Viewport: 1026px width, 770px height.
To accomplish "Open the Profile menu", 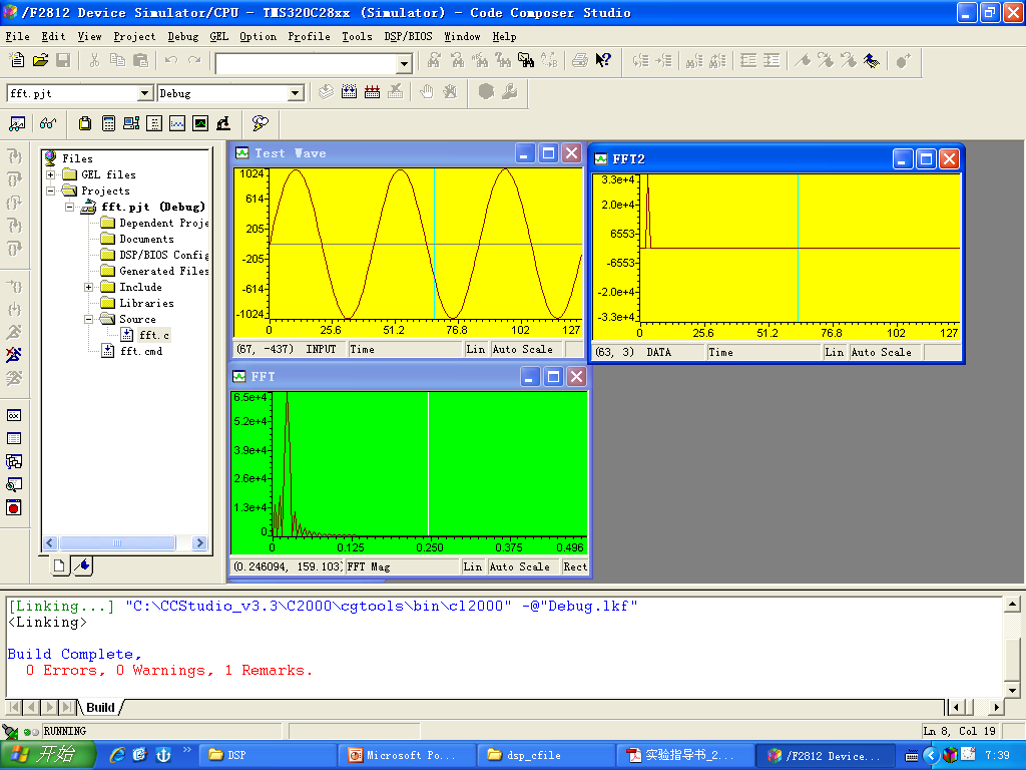I will pyautogui.click(x=309, y=37).
